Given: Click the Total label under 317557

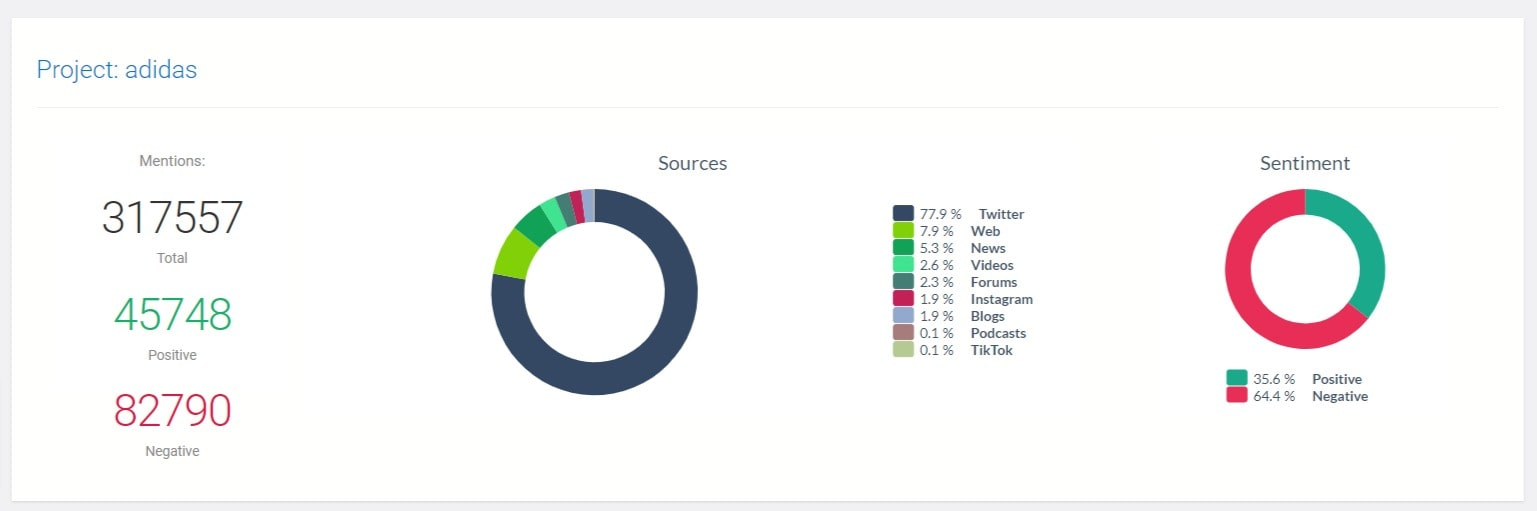Looking at the screenshot, I should coord(172,258).
